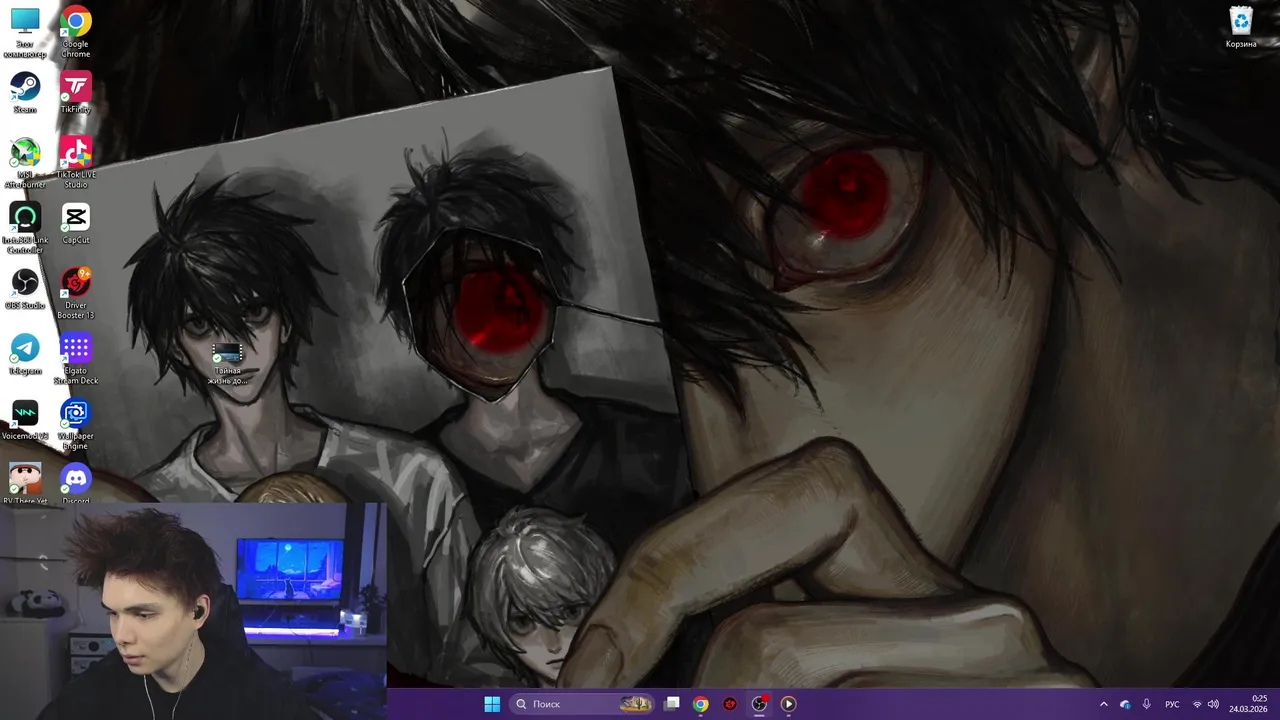Switch the РУС input language

1172,704
